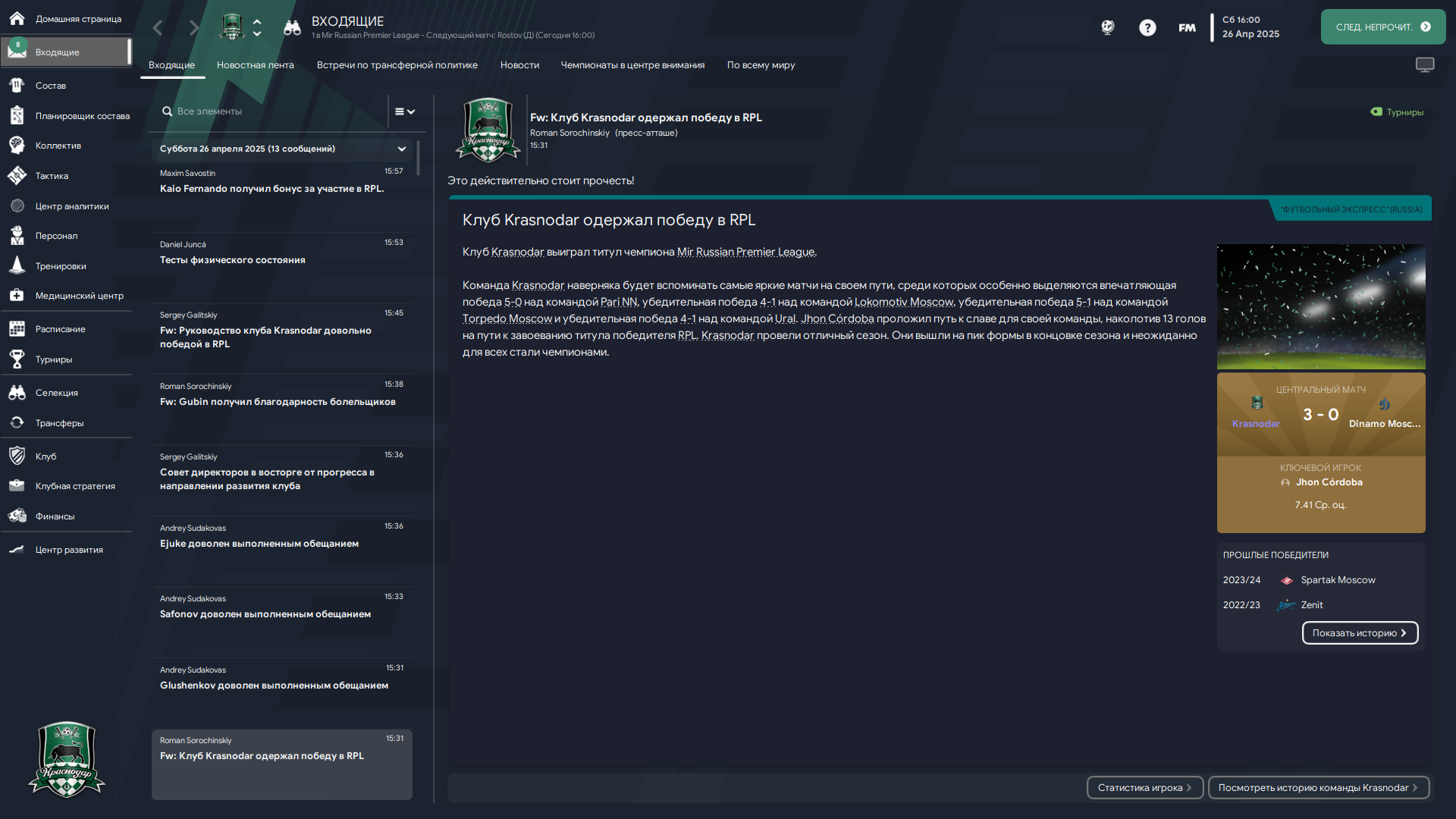Image resolution: width=1456 pixels, height=819 pixels.
Task: Click the monitor display icon at top right
Action: (1425, 65)
